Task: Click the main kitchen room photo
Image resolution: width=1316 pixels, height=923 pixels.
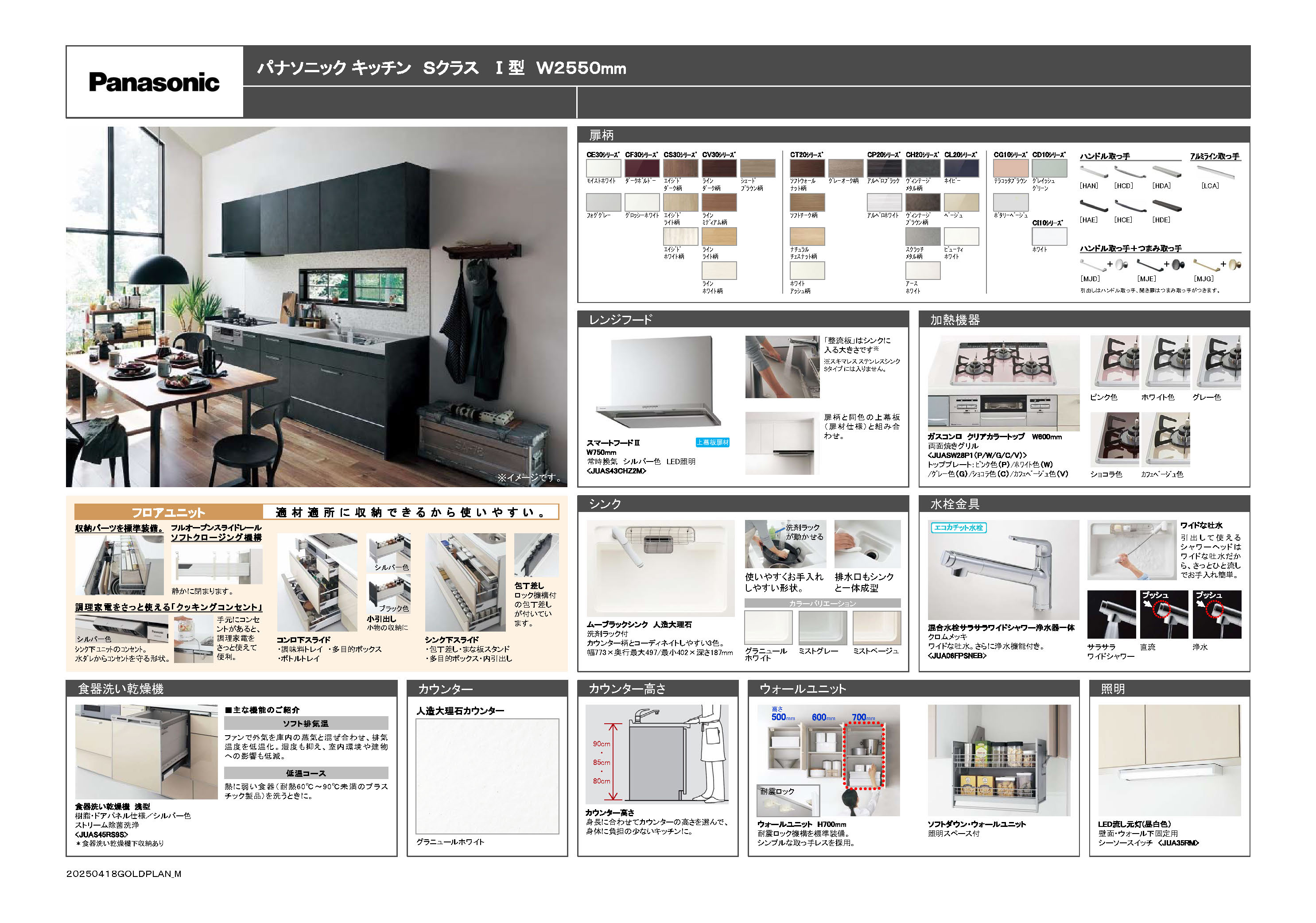Action: click(316, 306)
